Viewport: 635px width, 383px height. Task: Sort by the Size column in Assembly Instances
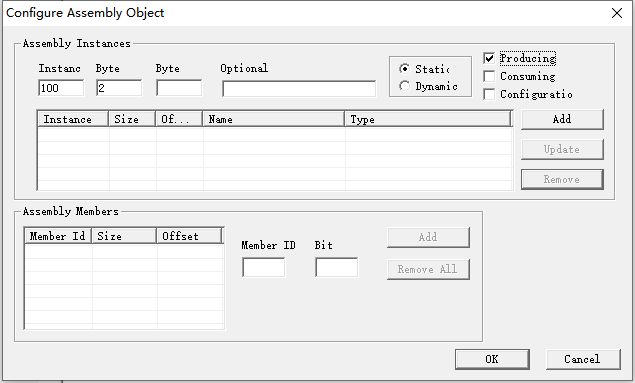[132, 119]
